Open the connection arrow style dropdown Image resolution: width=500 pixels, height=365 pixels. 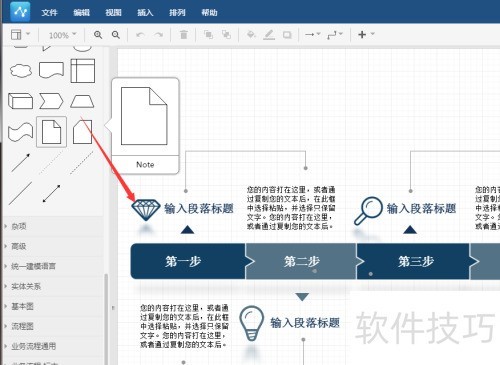pos(313,34)
